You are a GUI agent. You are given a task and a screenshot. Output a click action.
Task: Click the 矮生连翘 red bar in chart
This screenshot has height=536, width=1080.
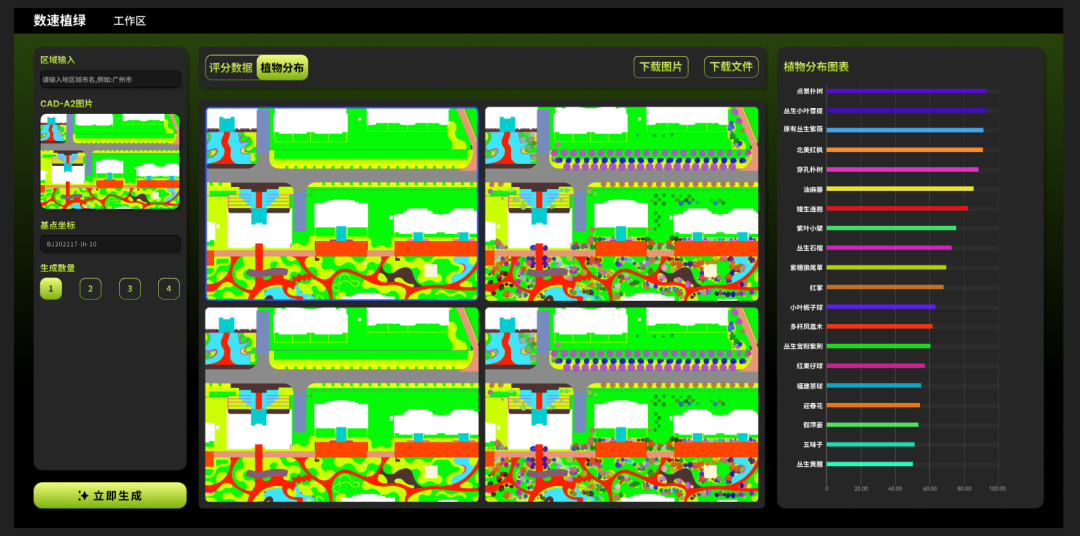pyautogui.click(x=897, y=209)
